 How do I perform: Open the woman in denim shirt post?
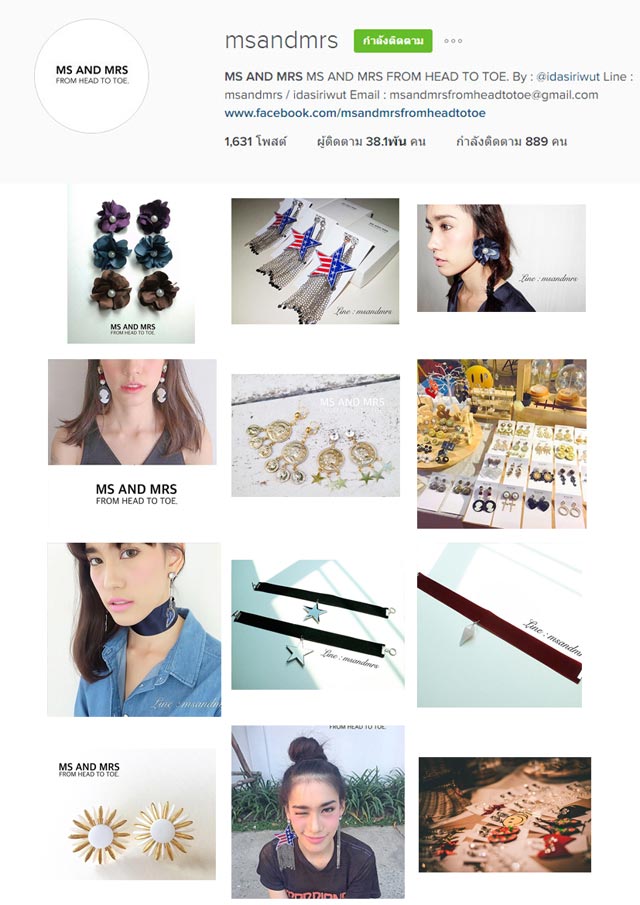point(134,630)
